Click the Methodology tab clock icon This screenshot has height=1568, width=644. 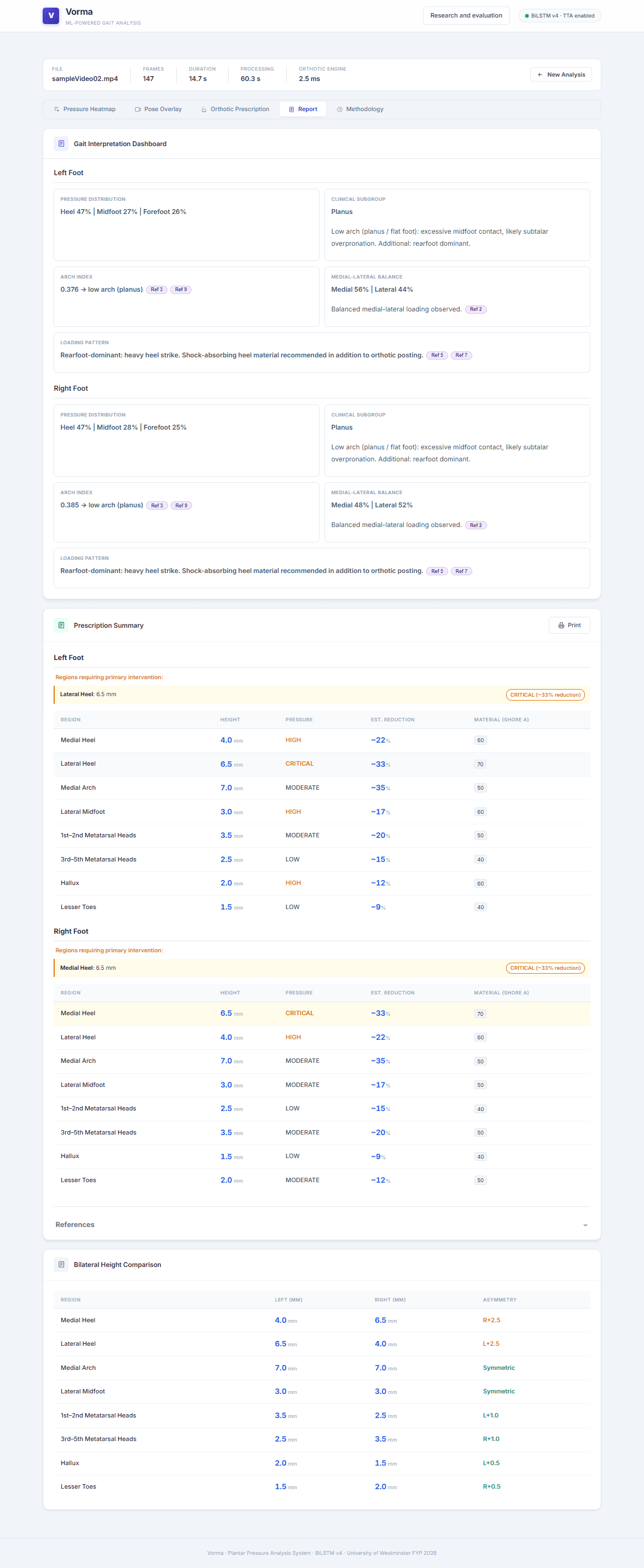tap(340, 109)
